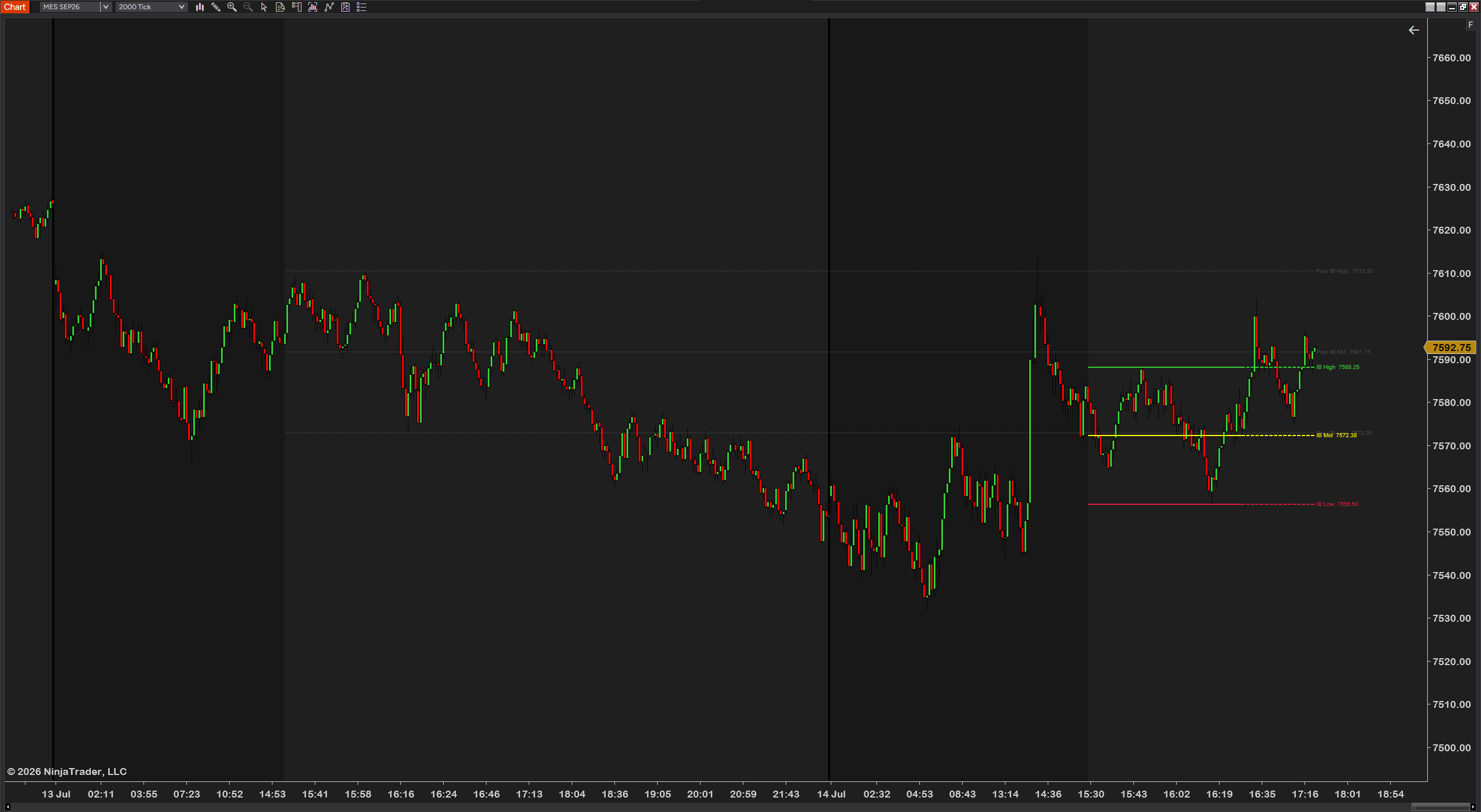
Task: Select the drawing tools pencil icon
Action: (x=216, y=7)
